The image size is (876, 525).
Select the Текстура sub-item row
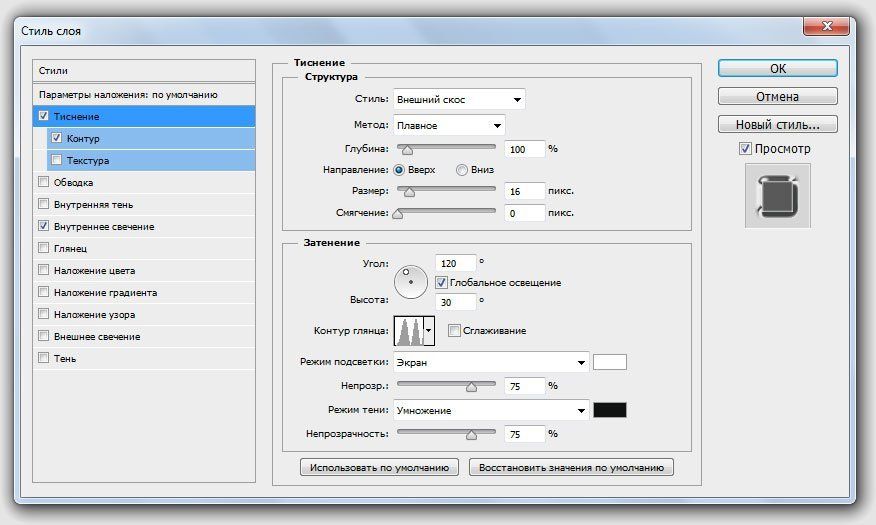(151, 160)
